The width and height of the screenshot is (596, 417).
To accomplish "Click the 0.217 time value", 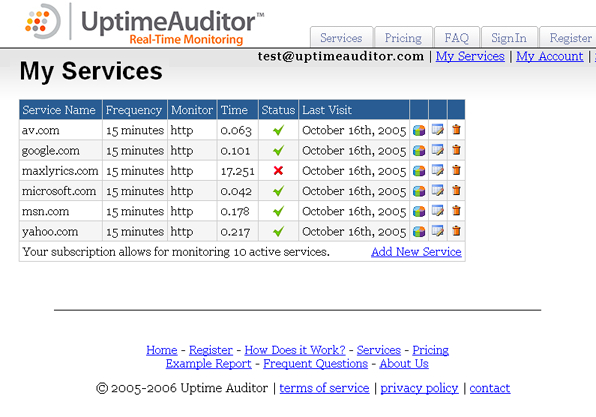I will [235, 231].
